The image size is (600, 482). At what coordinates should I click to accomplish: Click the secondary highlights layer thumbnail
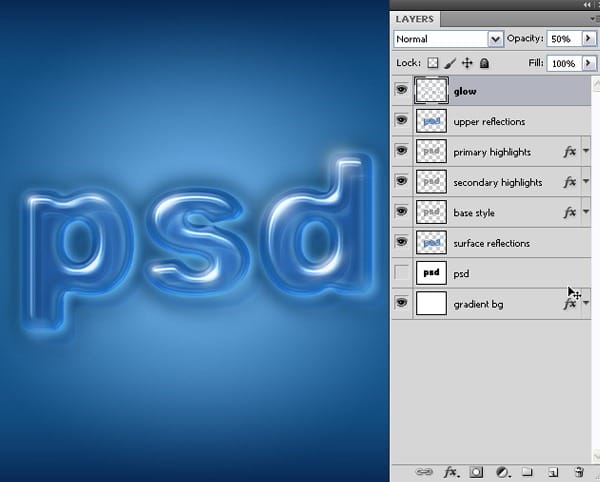pos(431,181)
